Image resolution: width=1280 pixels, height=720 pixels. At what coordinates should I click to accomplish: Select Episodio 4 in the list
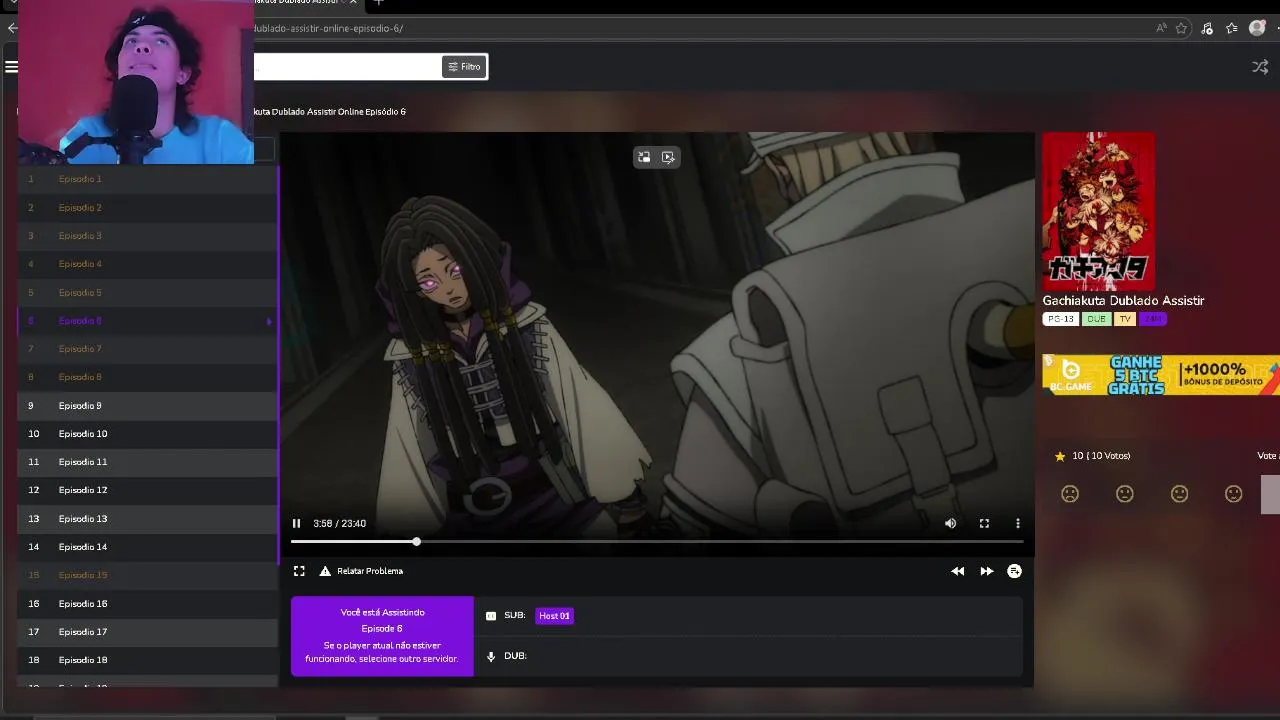(x=148, y=264)
